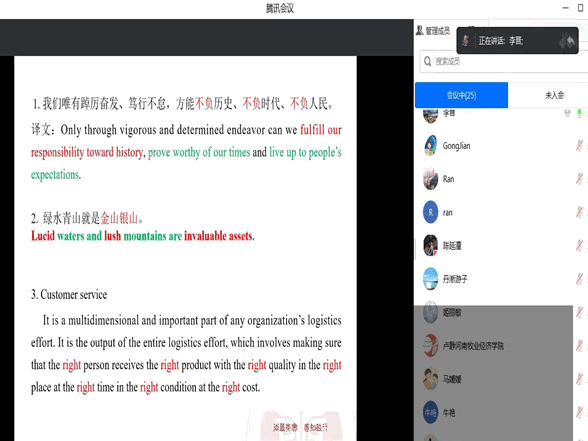Click the magnifier icon in member search
The width and height of the screenshot is (588, 441).
pos(427,61)
